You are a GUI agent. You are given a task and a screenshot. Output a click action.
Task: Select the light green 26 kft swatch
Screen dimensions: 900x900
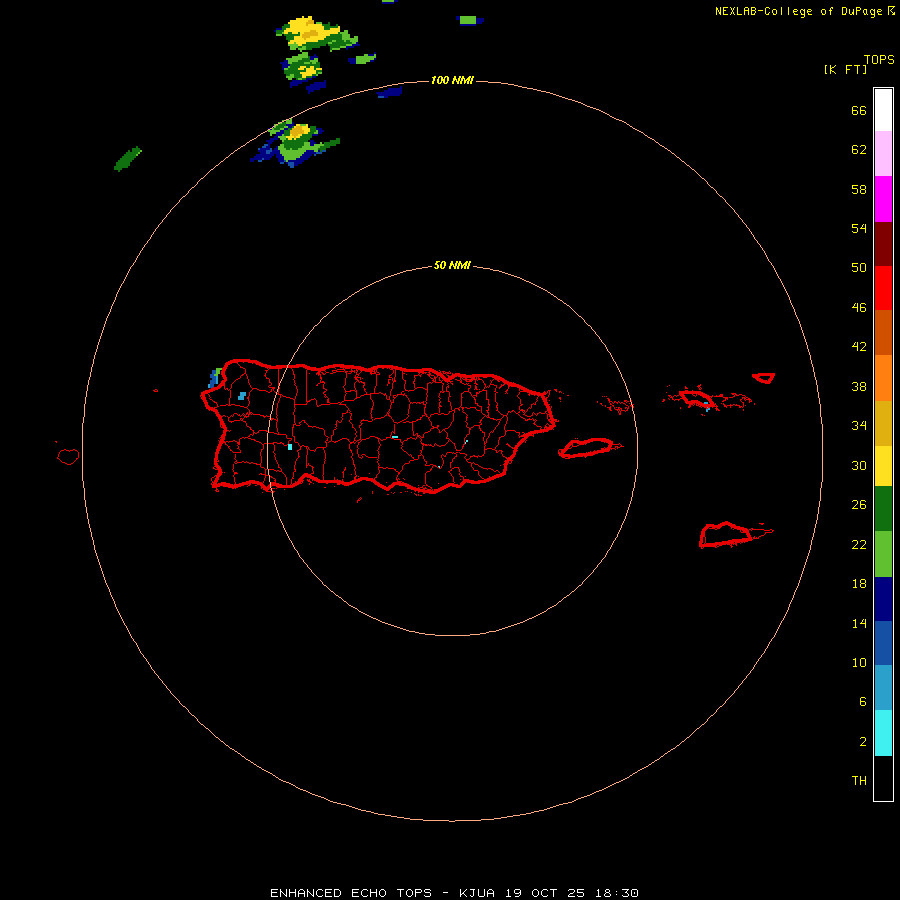click(x=883, y=554)
